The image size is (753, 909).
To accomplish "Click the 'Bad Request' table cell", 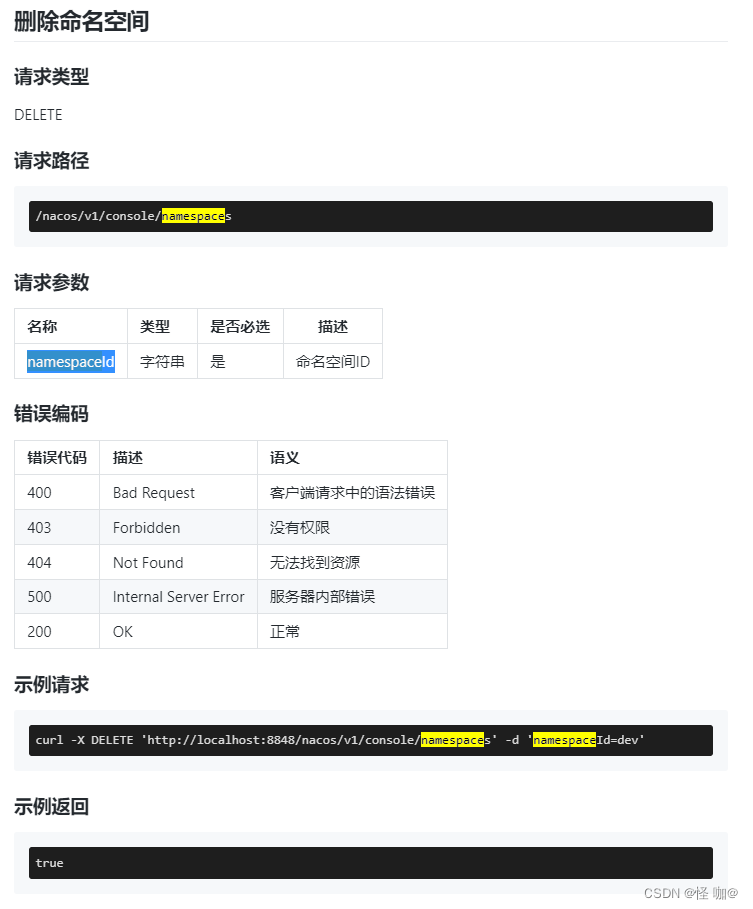I will (x=154, y=493).
